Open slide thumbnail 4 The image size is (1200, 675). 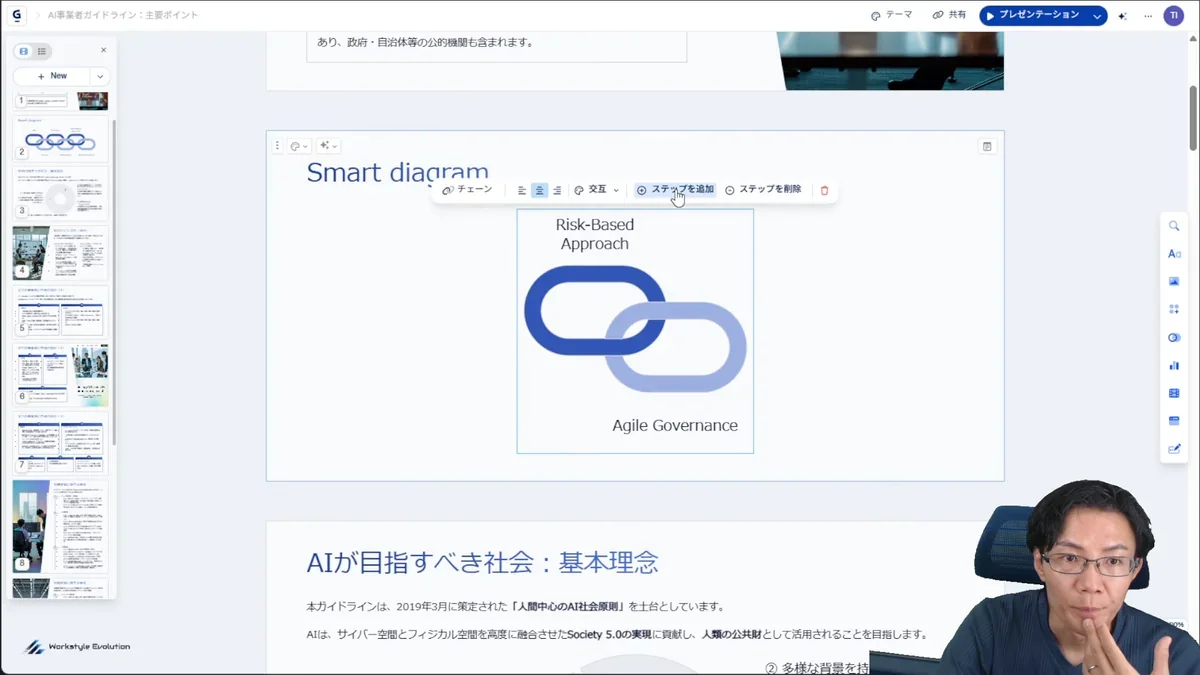pos(61,253)
